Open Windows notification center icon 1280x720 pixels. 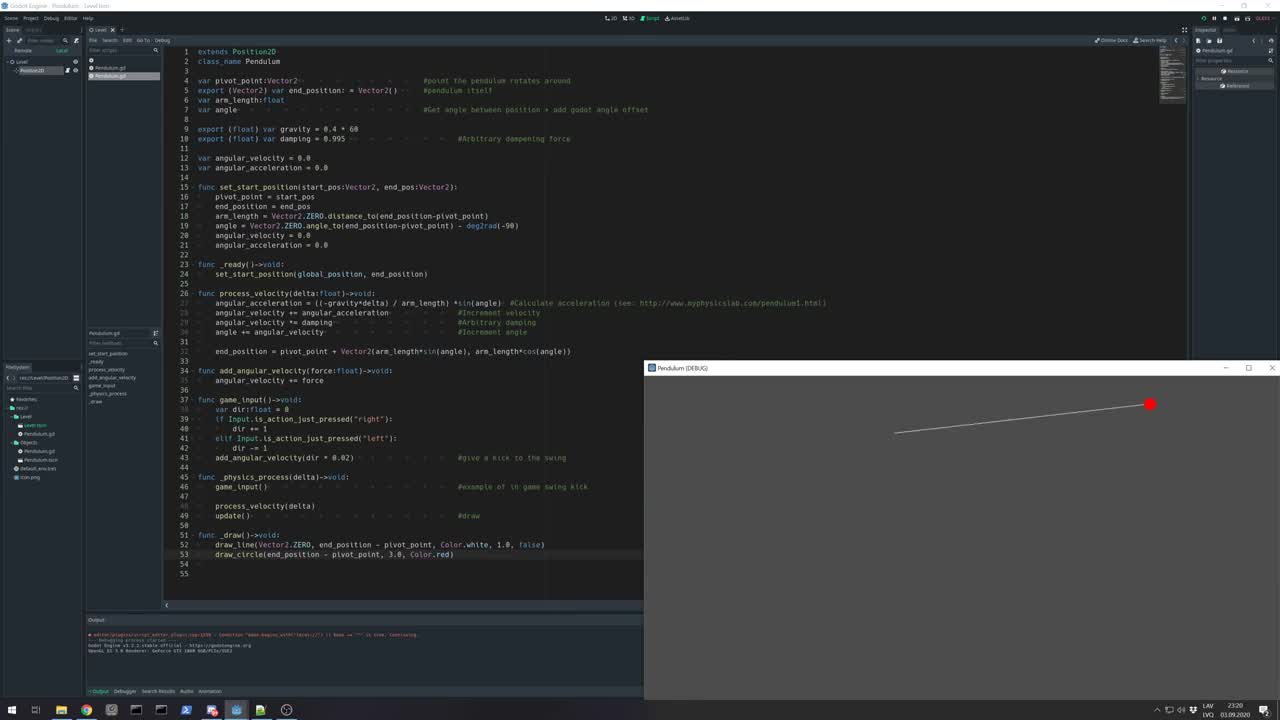pos(1264,710)
